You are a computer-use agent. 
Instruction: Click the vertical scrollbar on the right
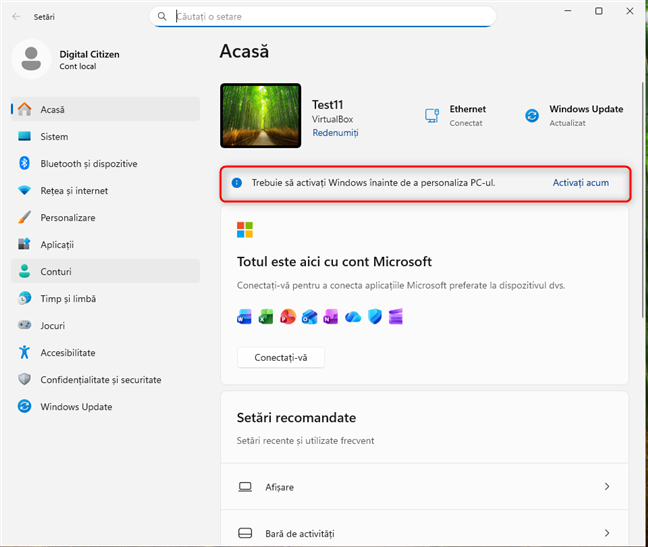[x=643, y=200]
